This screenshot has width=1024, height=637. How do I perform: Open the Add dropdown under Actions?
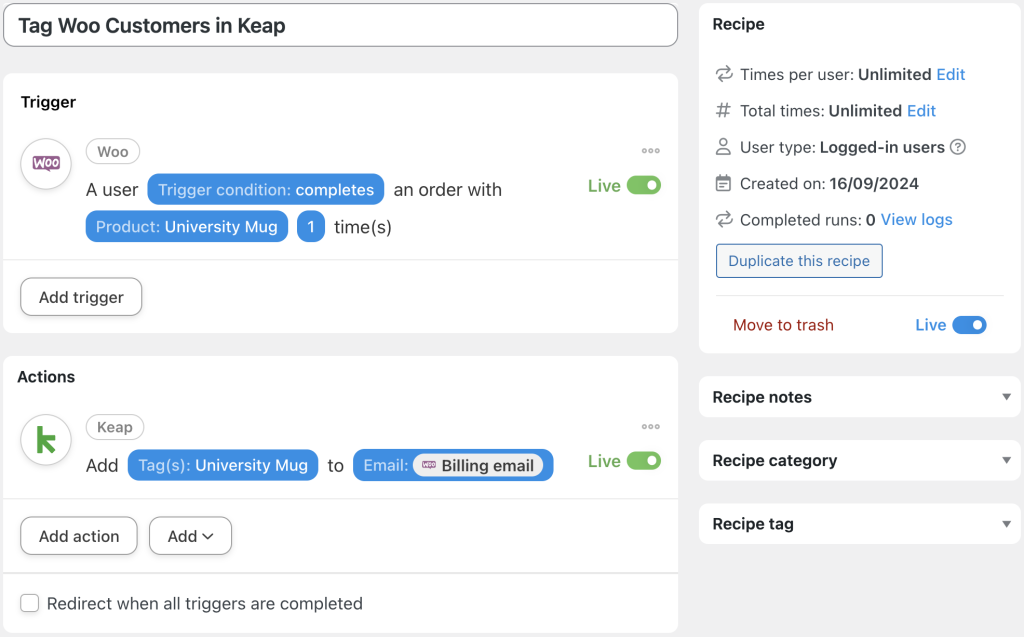190,536
